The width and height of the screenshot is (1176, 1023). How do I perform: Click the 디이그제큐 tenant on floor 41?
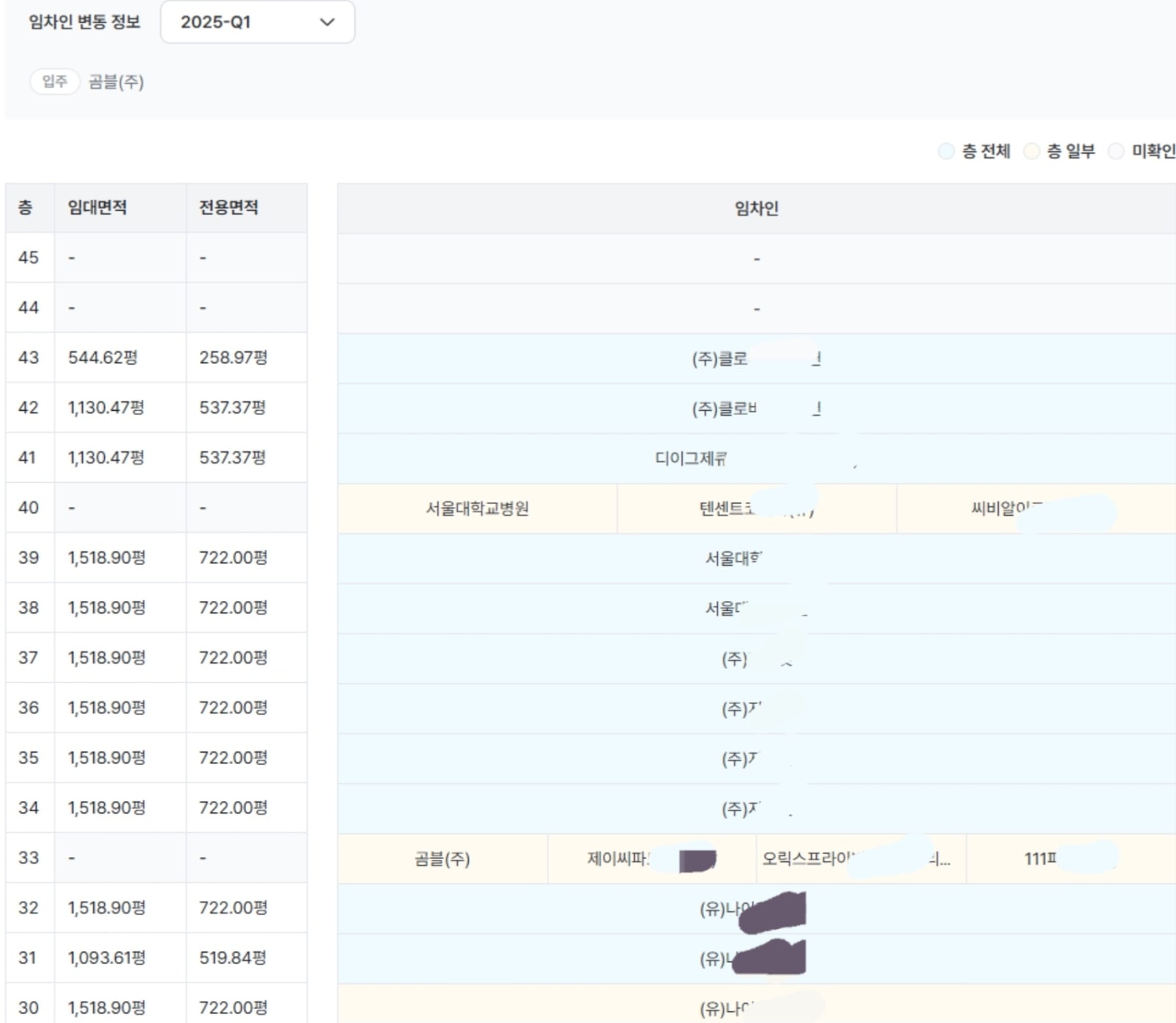click(756, 459)
